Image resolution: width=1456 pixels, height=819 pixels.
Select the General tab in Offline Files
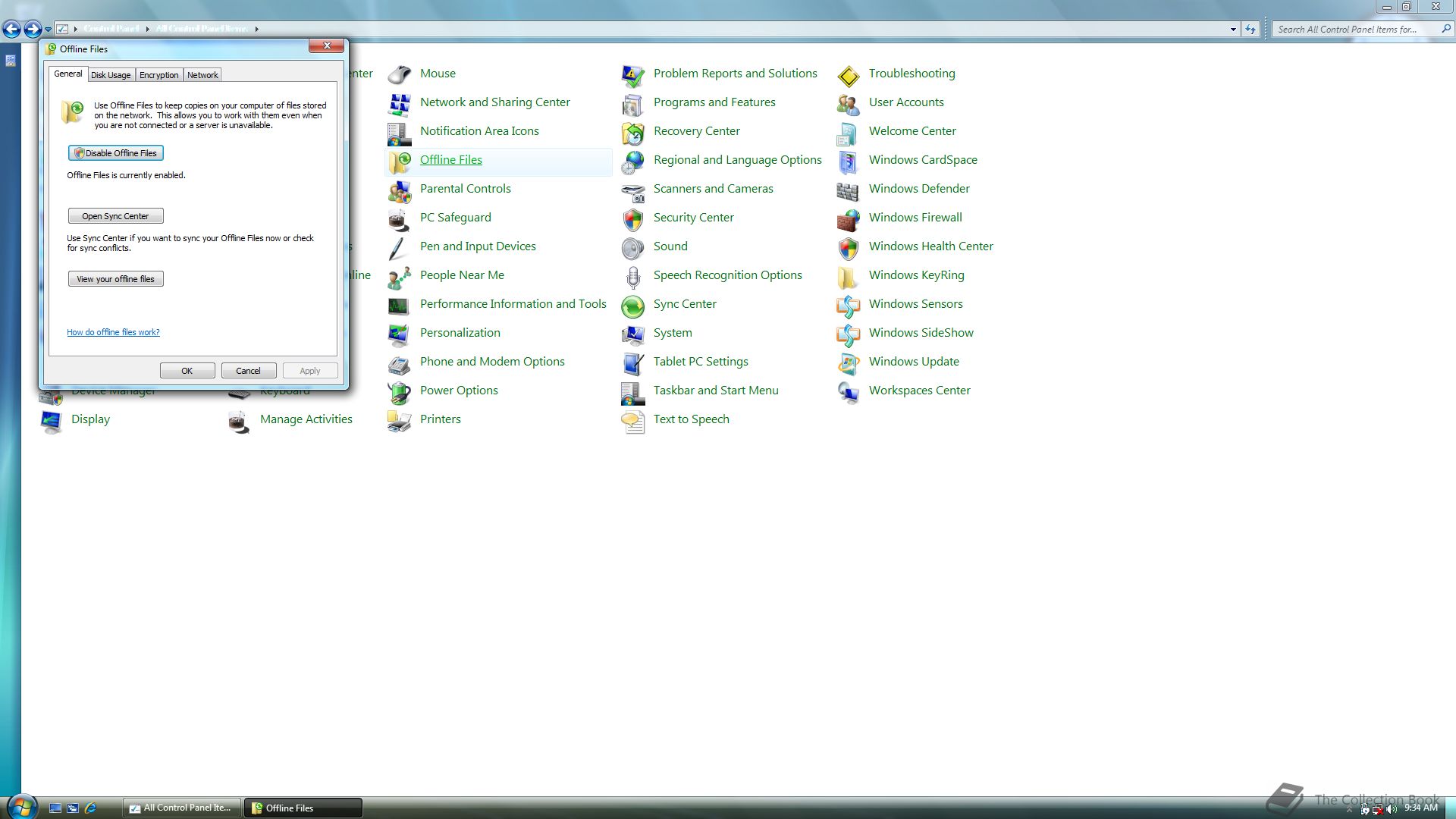pos(68,74)
